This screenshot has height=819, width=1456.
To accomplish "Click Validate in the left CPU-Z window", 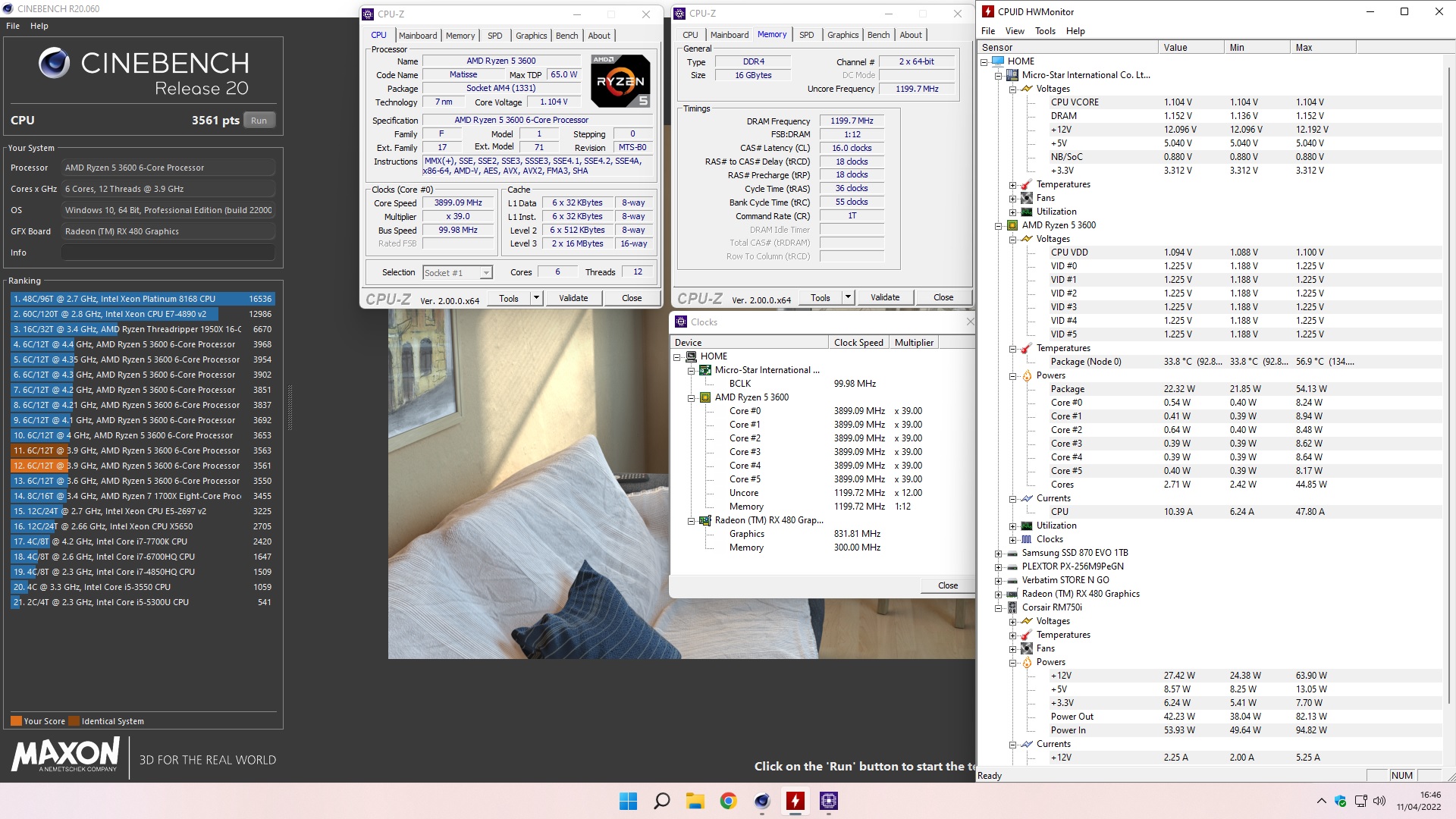I will click(573, 298).
